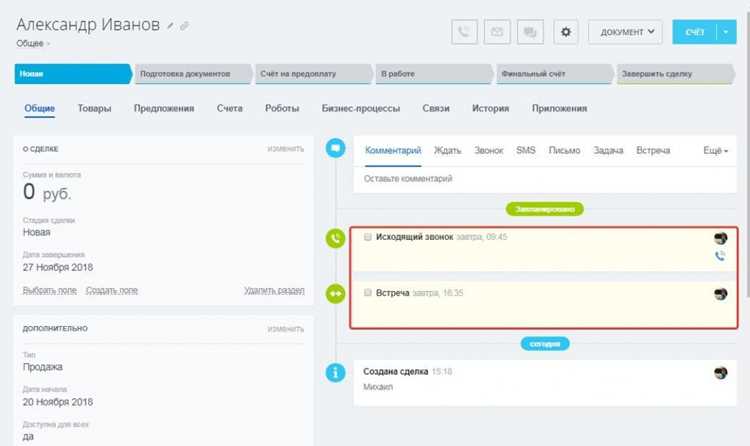Open the Предложения tab
The image size is (750, 446).
[x=164, y=109]
